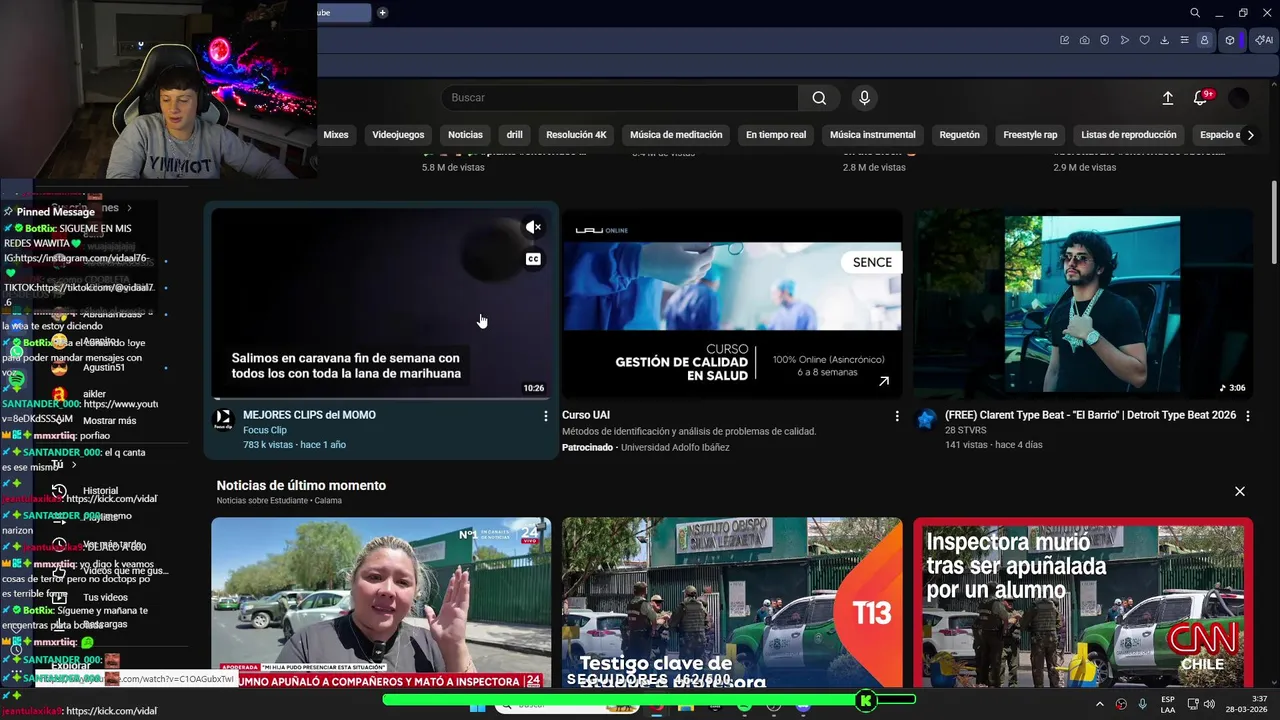Screen dimensions: 1280x720
Task: Open the 28 STVRS channel link
Action: click(965, 430)
